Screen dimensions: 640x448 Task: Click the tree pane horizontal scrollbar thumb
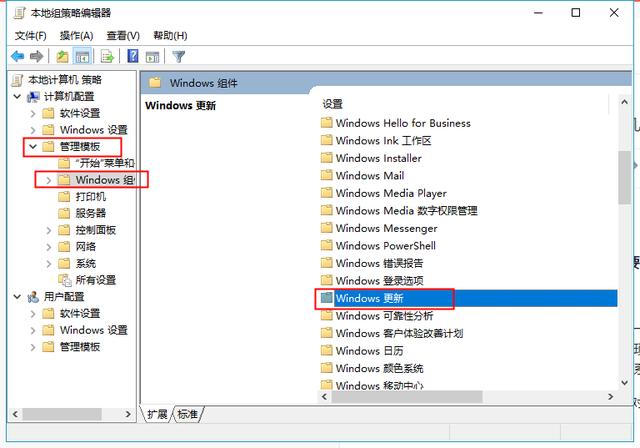pyautogui.click(x=62, y=414)
